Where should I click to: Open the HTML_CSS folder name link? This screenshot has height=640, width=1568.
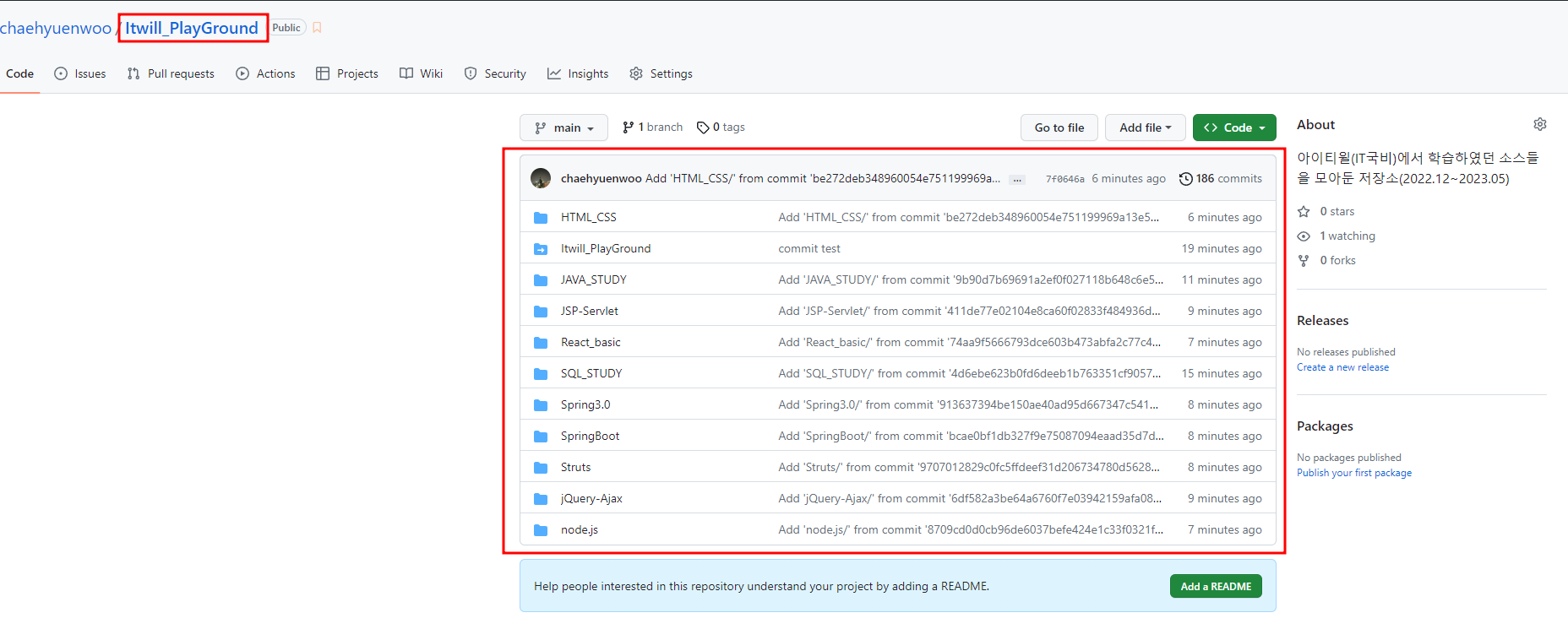[x=589, y=218]
